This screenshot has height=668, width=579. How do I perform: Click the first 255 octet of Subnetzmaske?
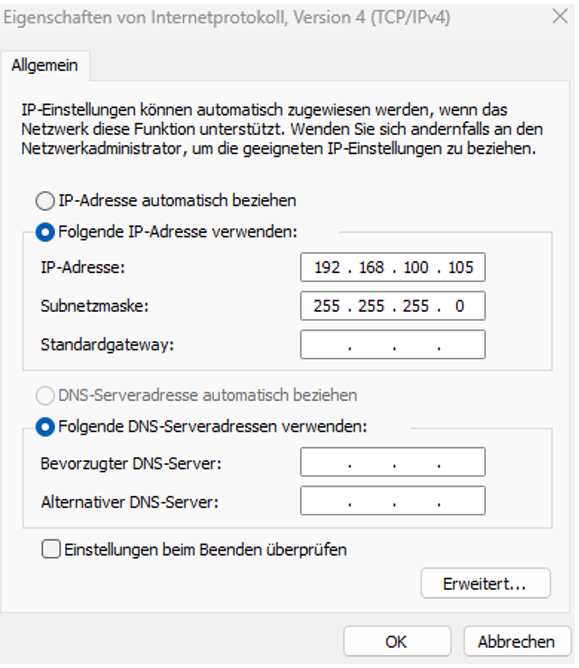327,306
